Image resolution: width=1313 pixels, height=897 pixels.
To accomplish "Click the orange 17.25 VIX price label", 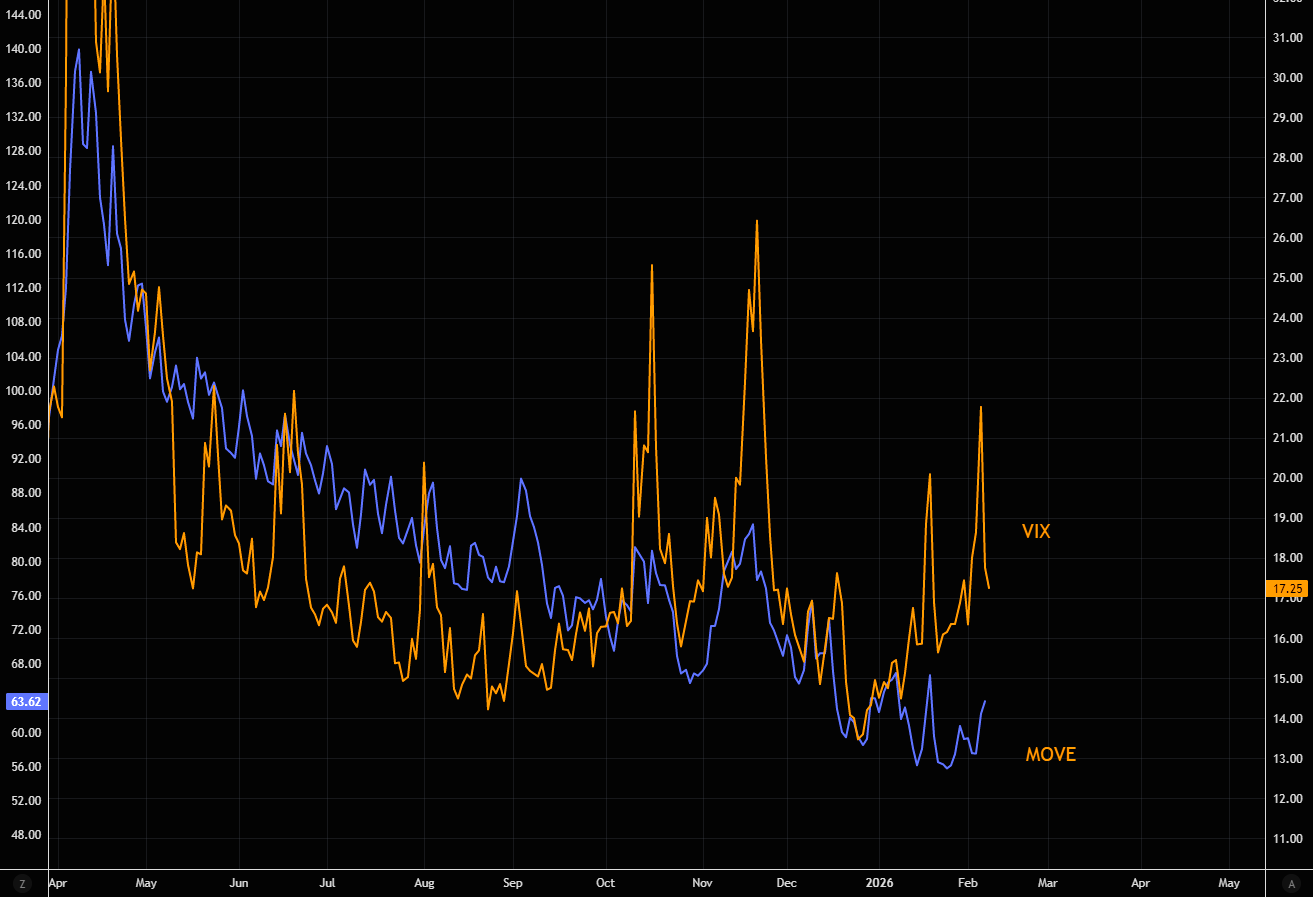I will (x=1286, y=588).
